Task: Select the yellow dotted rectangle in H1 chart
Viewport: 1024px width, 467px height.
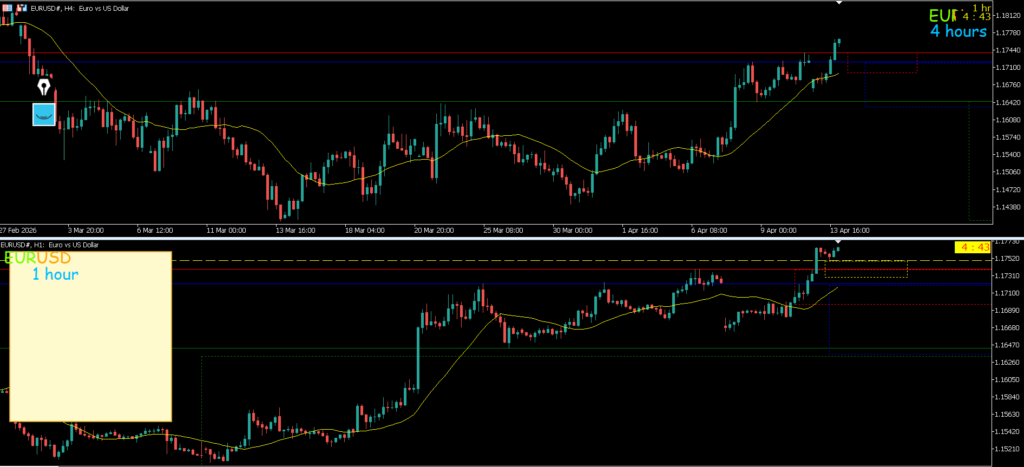Action: point(866,269)
